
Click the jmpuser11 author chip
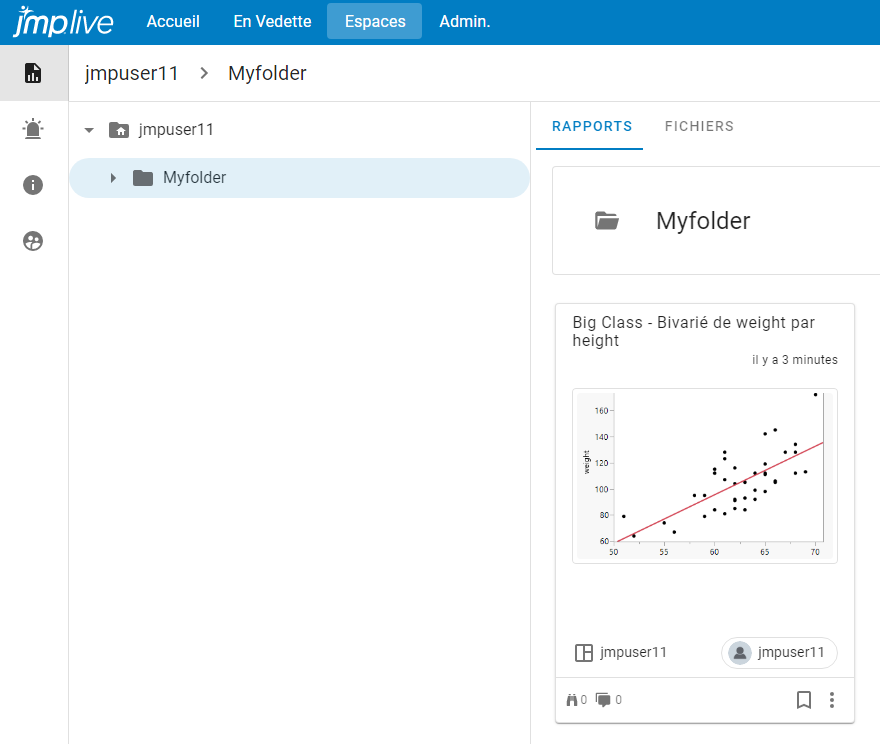779,653
